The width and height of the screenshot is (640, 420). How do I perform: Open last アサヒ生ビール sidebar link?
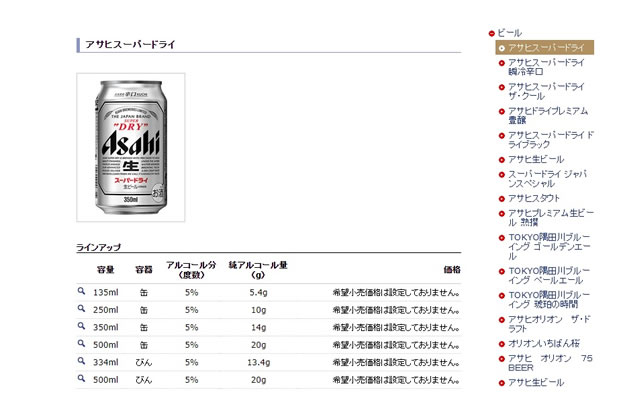536,382
